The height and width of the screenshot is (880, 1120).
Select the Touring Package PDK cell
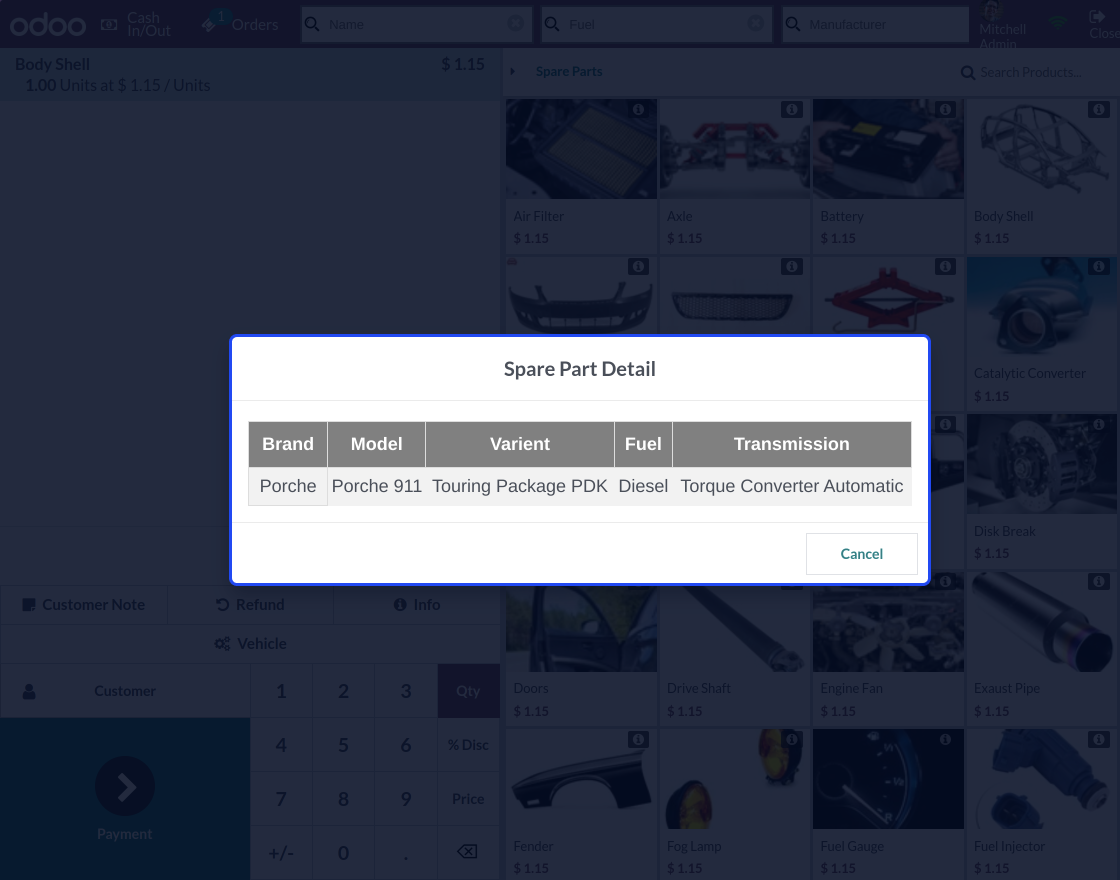520,486
